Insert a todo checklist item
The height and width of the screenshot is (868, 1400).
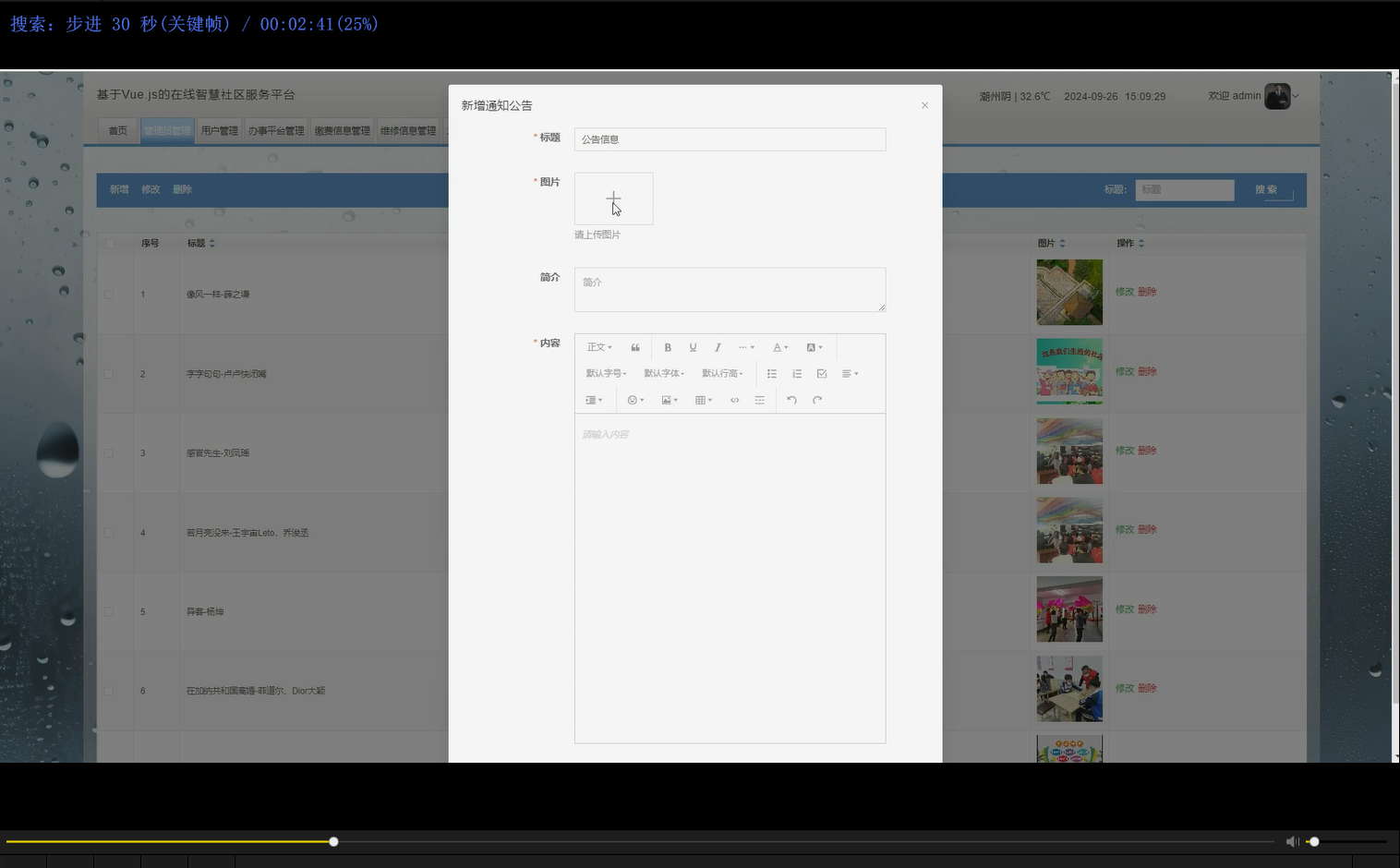pyautogui.click(x=822, y=373)
